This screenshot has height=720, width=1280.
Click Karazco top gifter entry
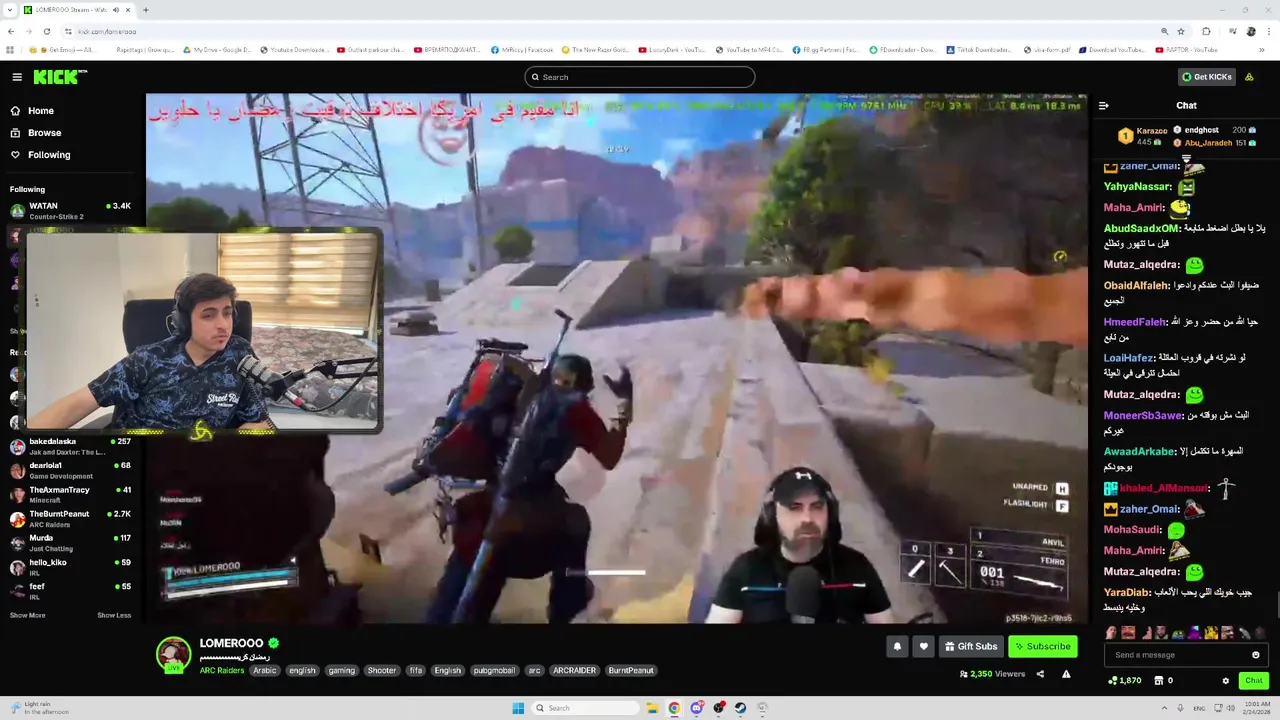(1144, 136)
